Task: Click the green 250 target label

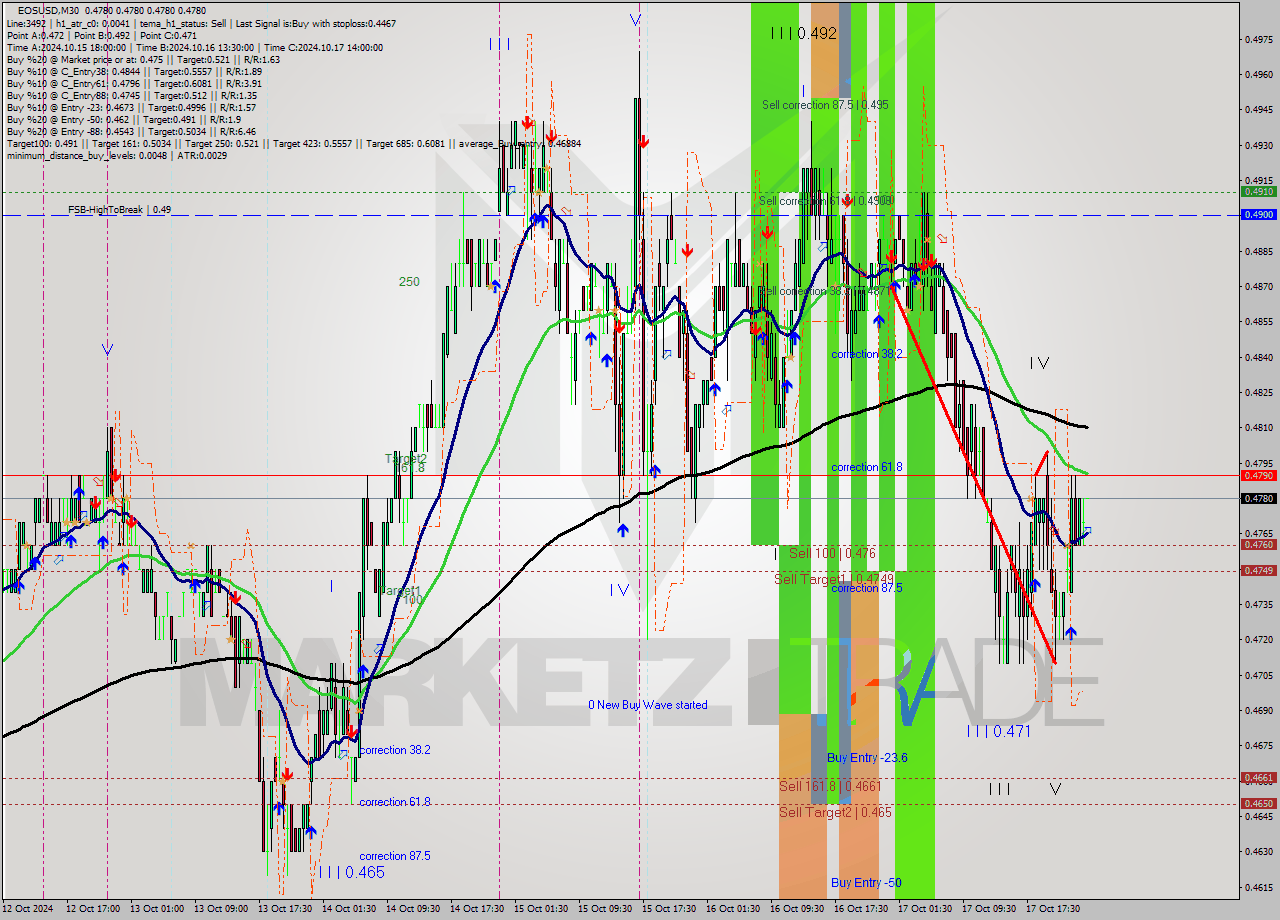Action: click(409, 282)
